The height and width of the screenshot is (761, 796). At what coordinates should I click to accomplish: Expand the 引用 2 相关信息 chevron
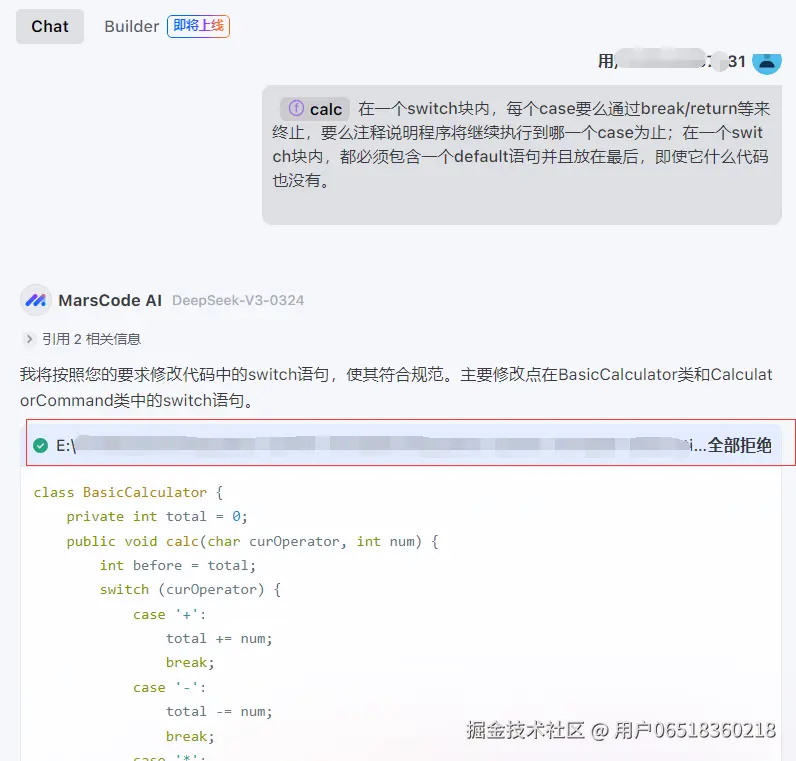click(x=29, y=339)
